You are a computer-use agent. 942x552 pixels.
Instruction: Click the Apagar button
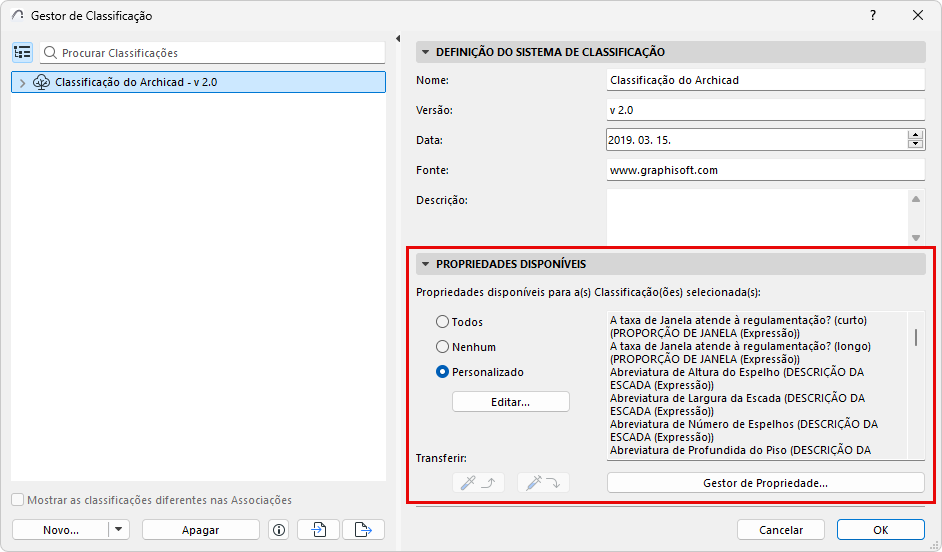tap(201, 530)
